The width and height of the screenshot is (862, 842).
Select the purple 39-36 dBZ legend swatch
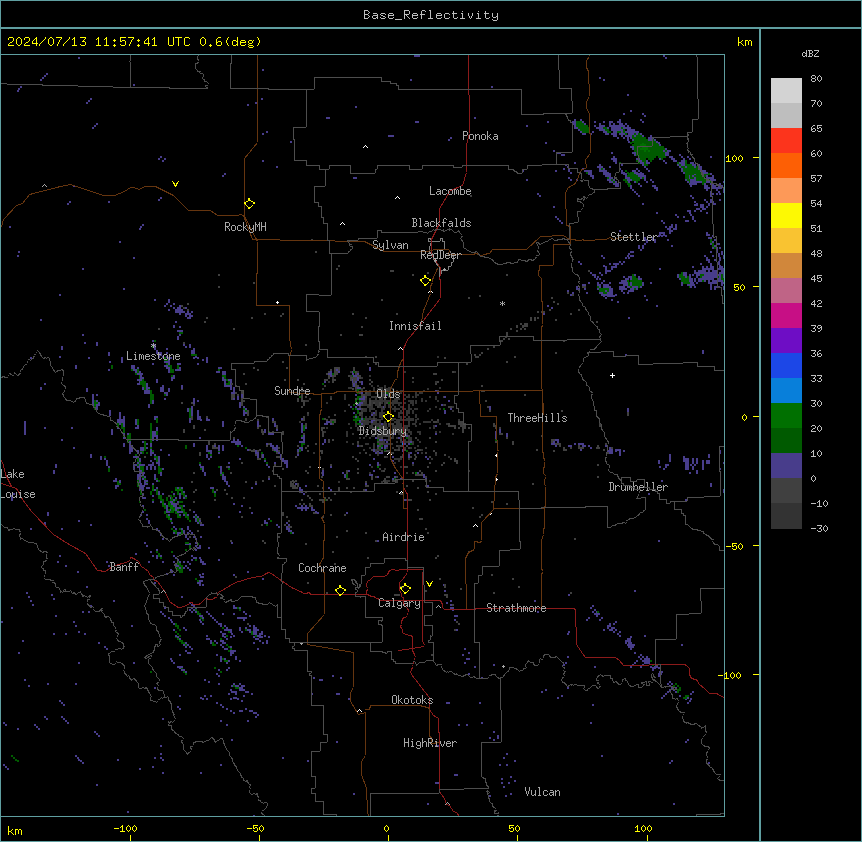tap(786, 341)
